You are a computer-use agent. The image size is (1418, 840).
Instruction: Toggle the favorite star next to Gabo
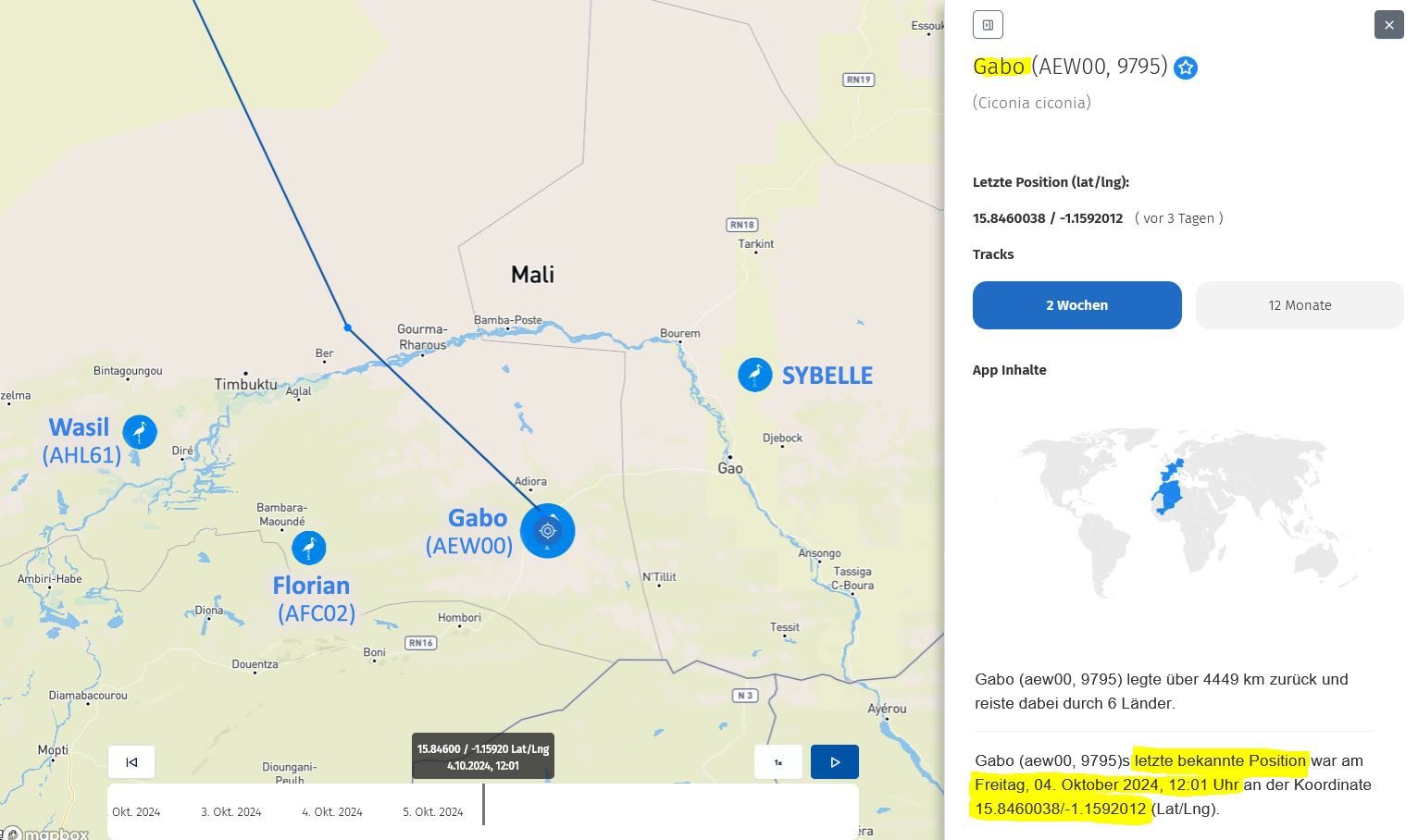coord(1186,68)
